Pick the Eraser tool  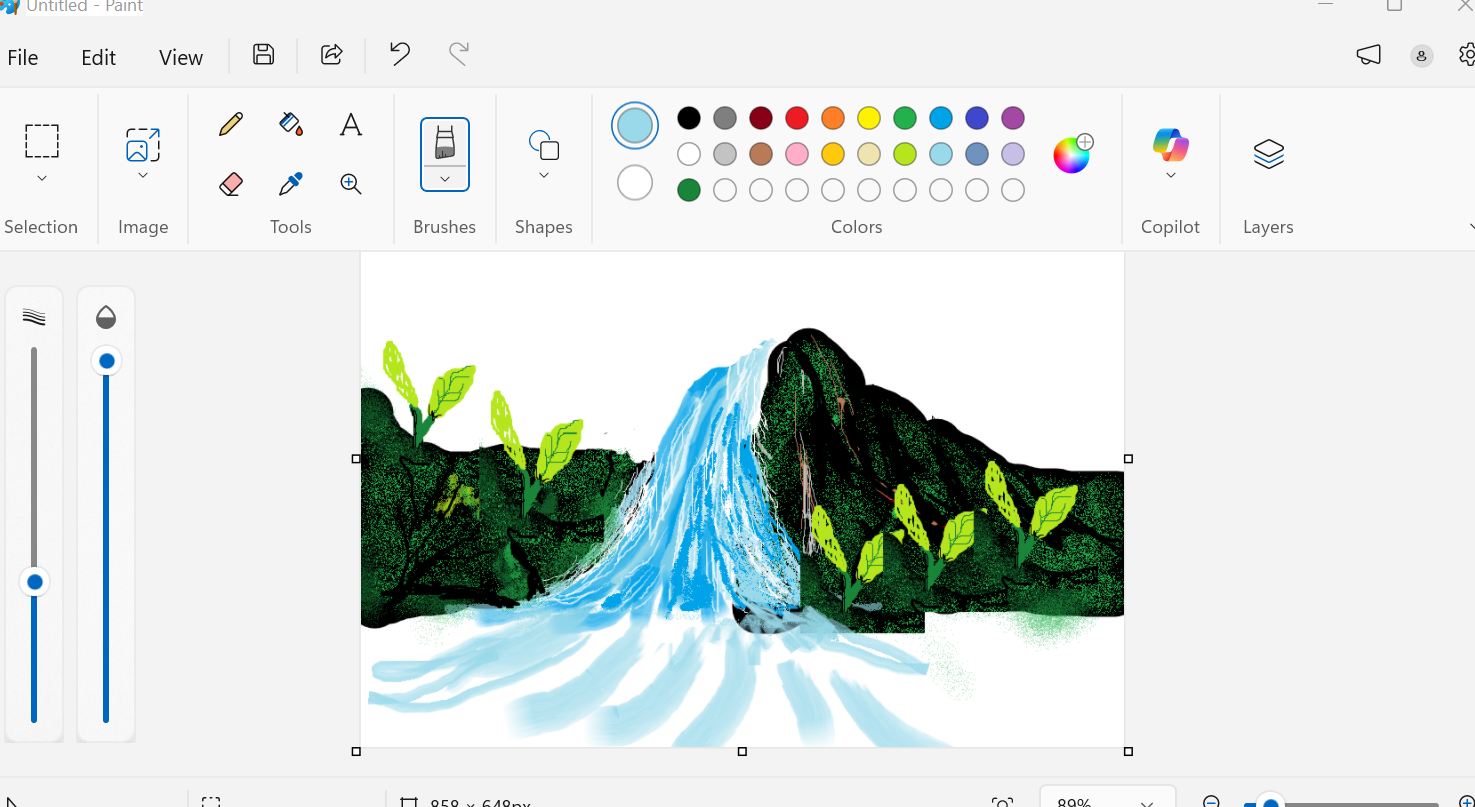tap(229, 184)
